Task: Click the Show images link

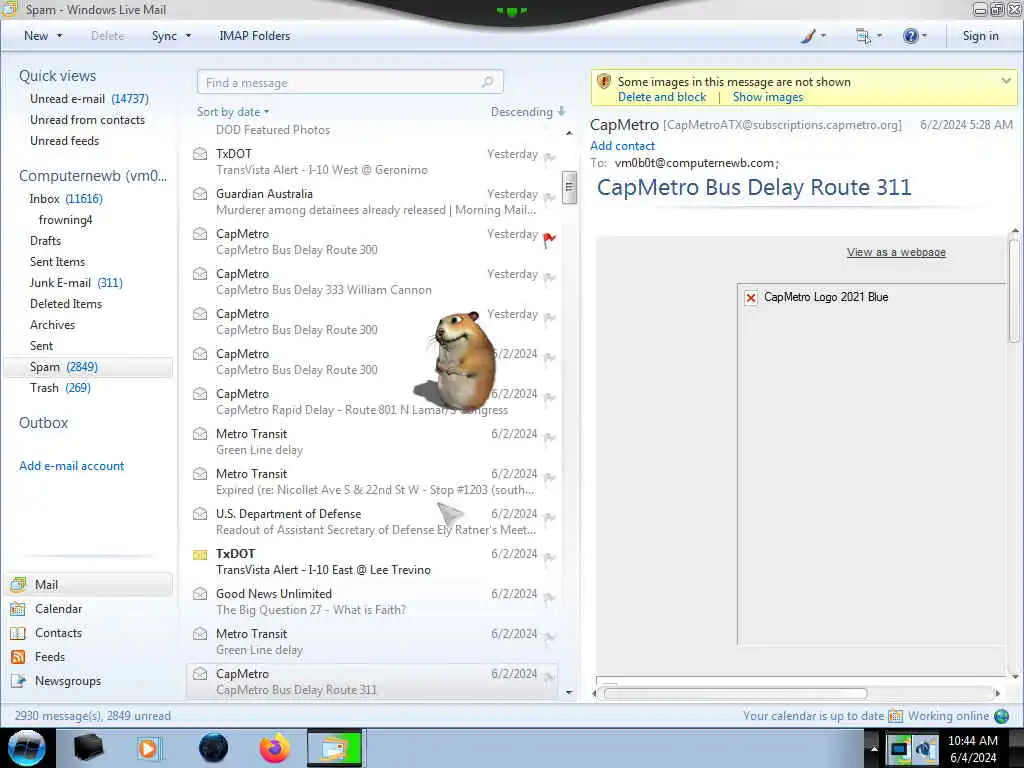Action: pyautogui.click(x=768, y=97)
